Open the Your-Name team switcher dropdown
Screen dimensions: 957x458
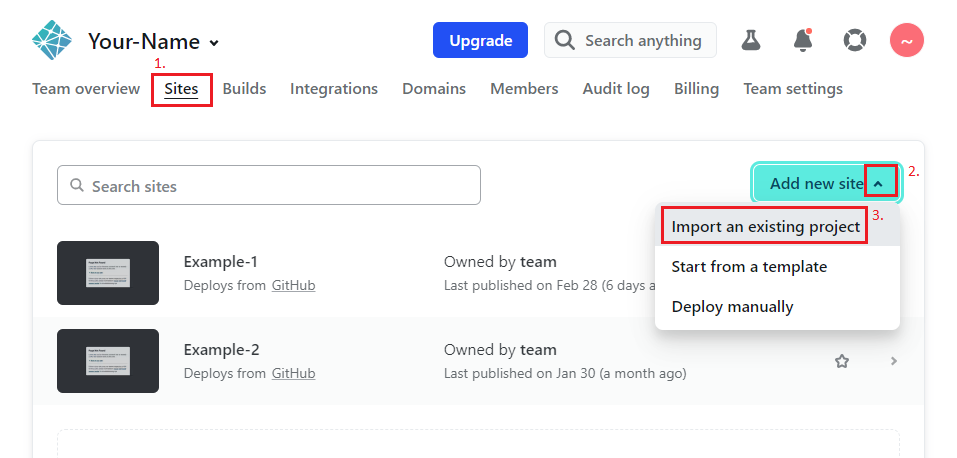point(153,42)
